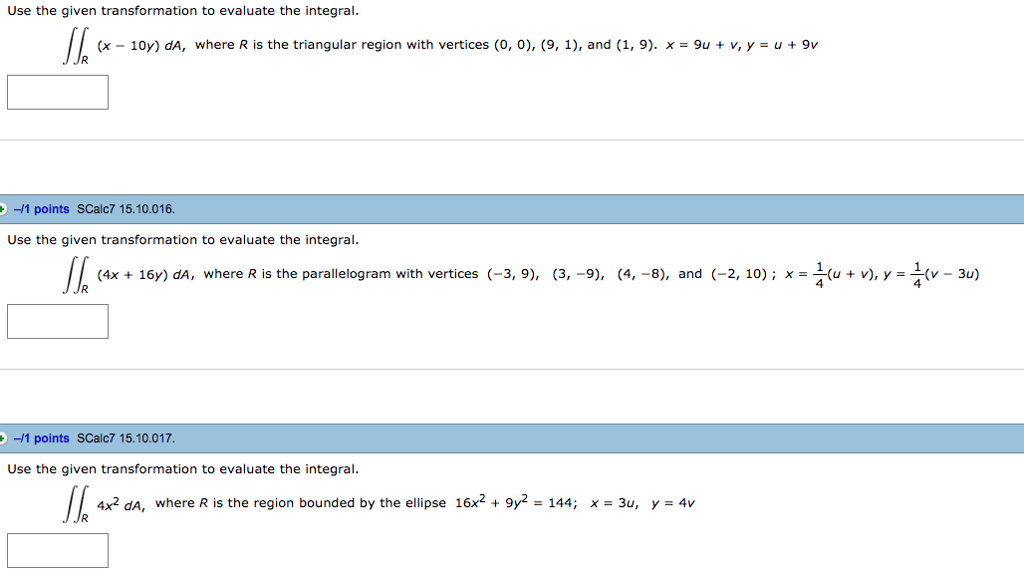Focus the answer box for the 4x² ellipse integral
The width and height of the screenshot is (1024, 577).
[57, 550]
